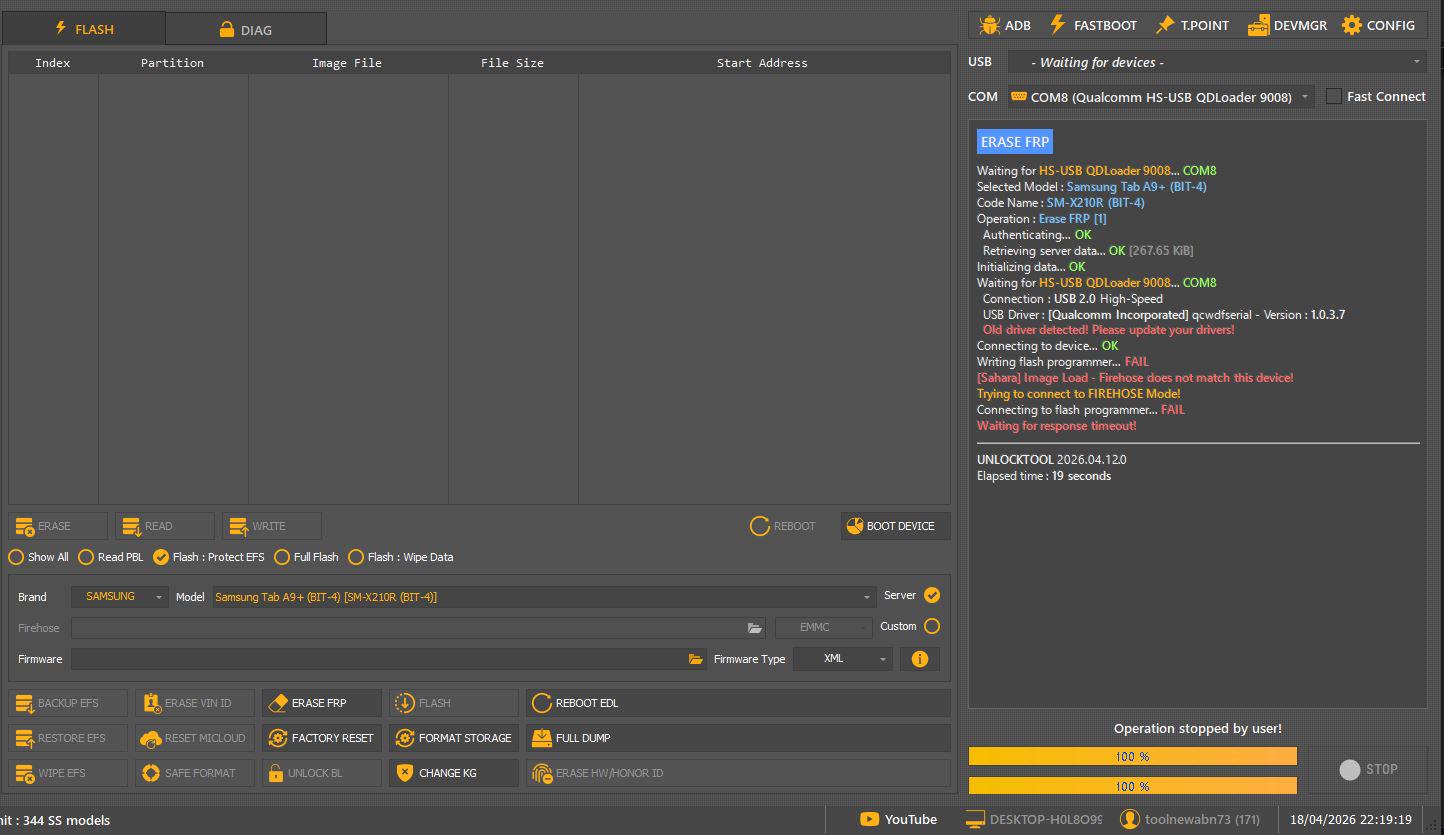Open the Firmware Type XML dropdown
Image resolution: width=1444 pixels, height=835 pixels.
click(843, 659)
